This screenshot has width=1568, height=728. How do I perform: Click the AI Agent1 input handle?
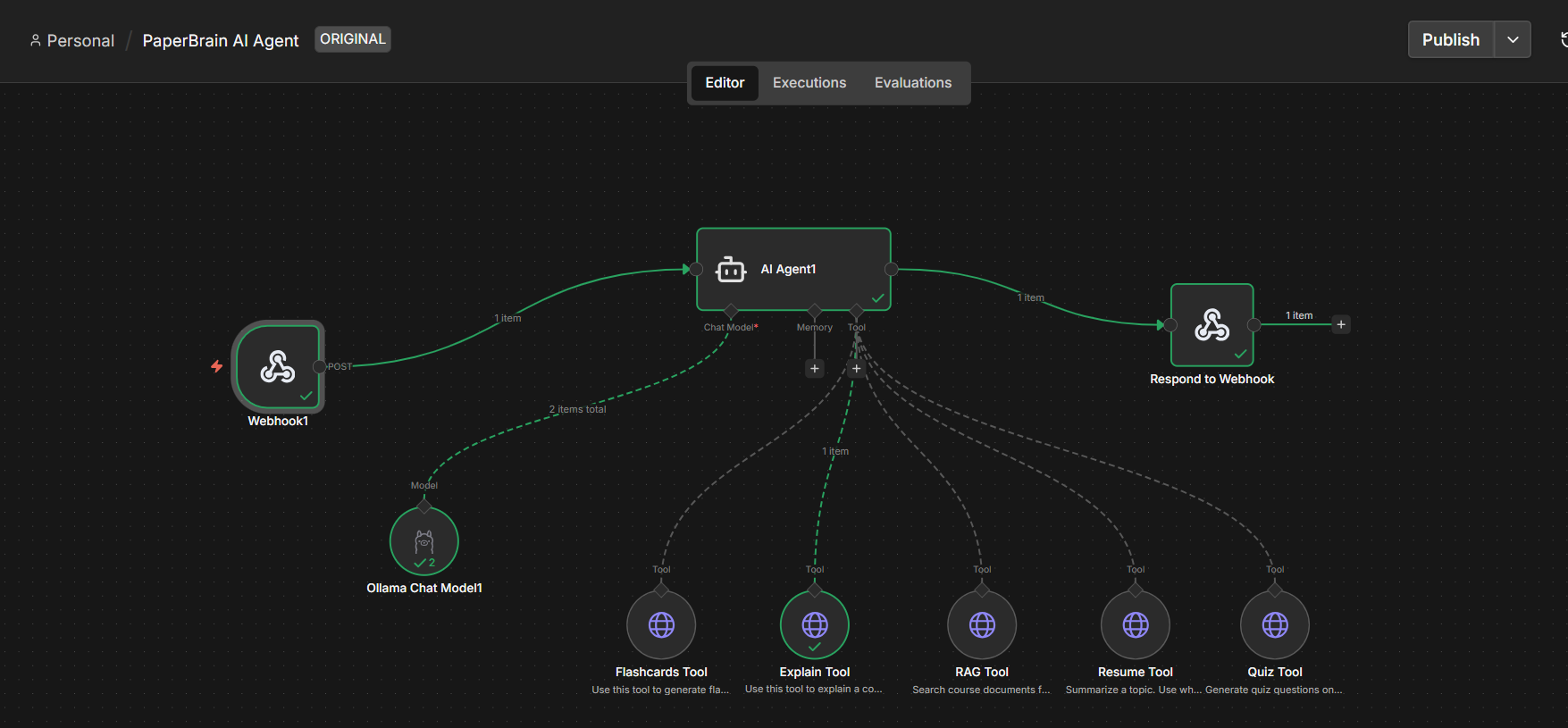click(697, 269)
